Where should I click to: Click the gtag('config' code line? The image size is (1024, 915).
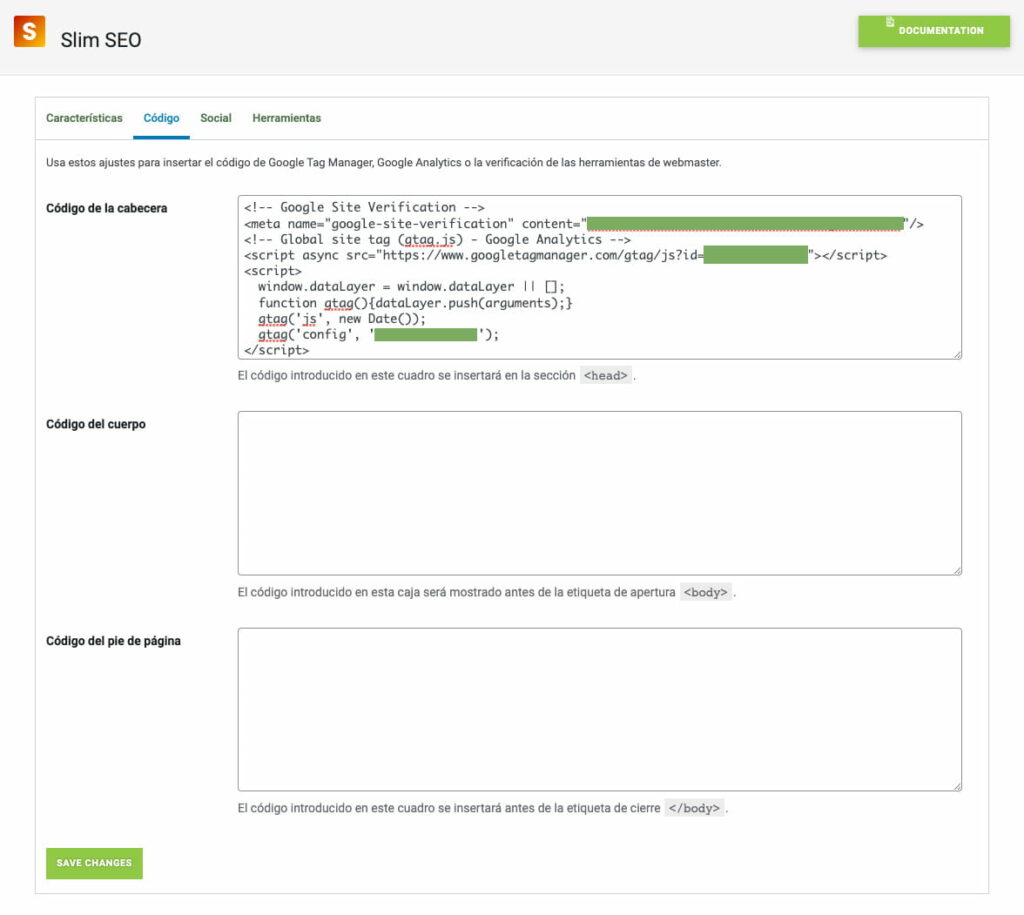[378, 334]
